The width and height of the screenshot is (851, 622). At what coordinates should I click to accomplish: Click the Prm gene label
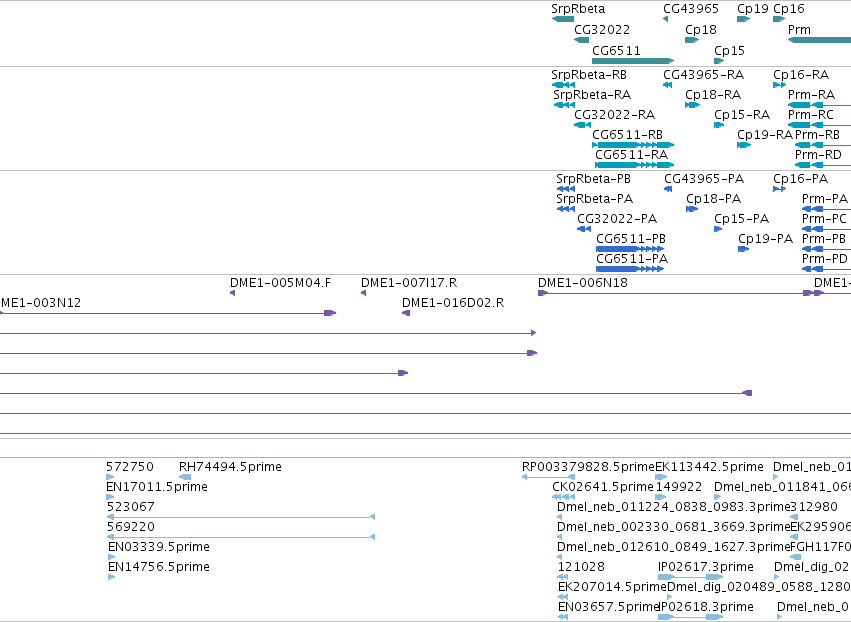point(799,30)
